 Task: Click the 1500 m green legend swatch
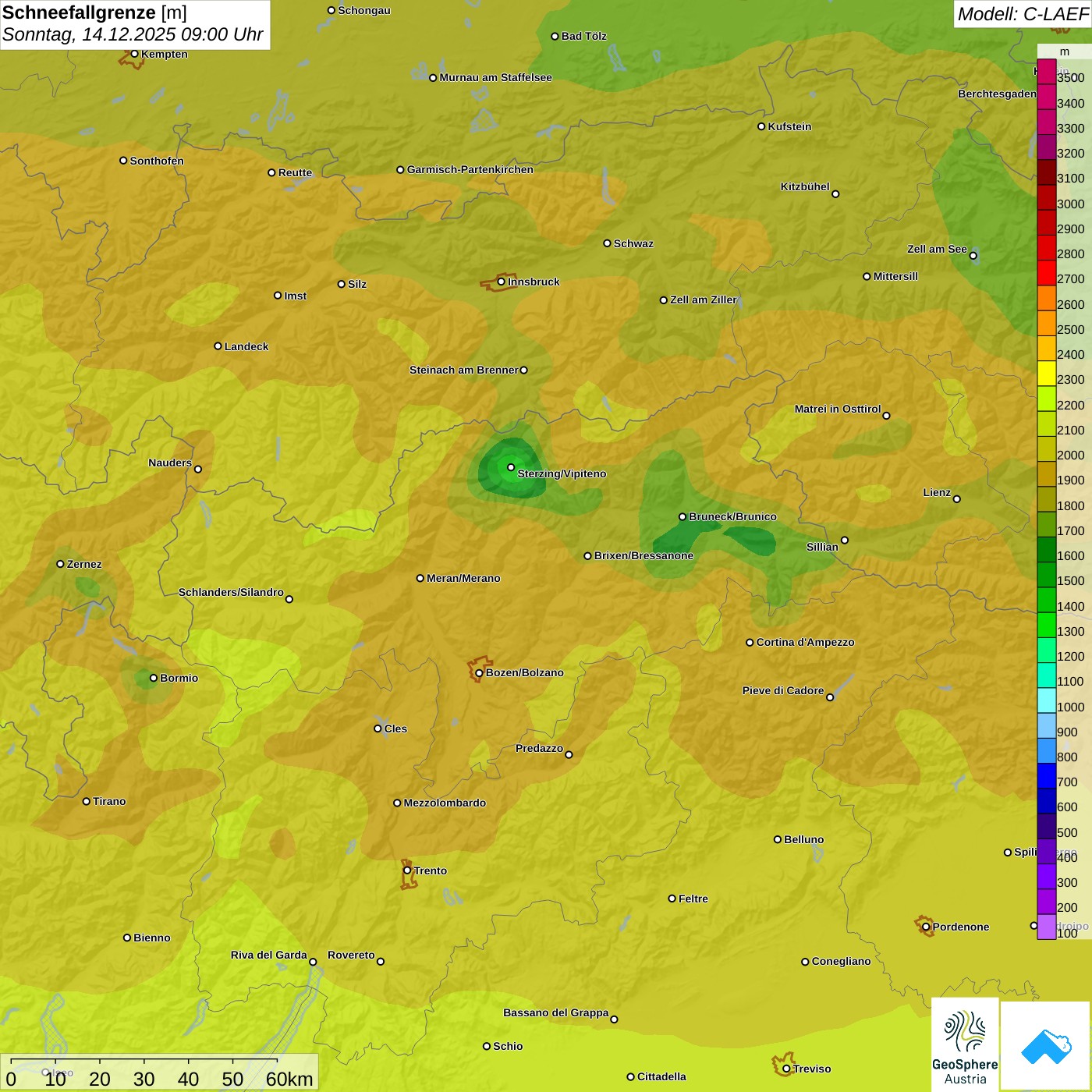tap(1047, 575)
